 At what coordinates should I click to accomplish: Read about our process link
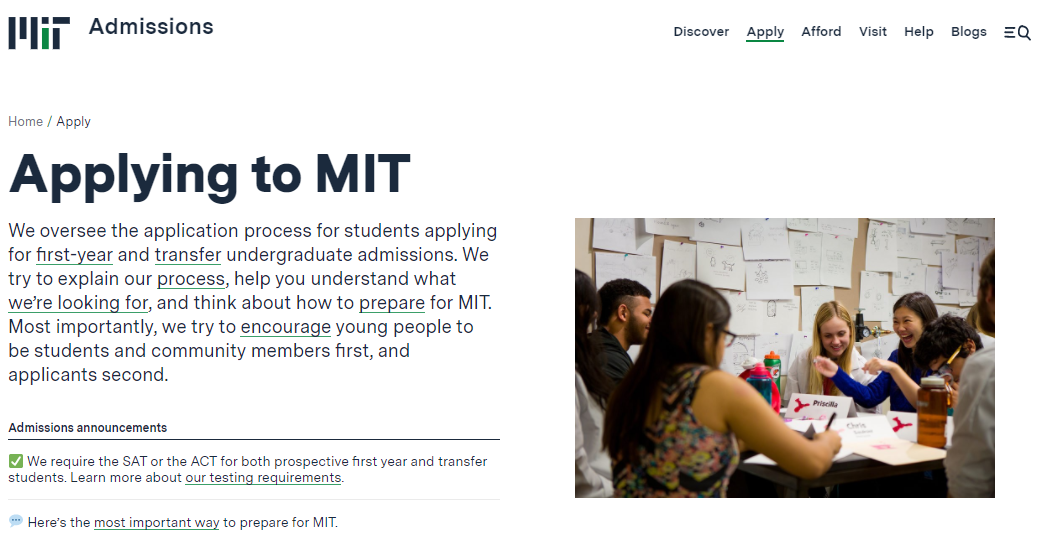coord(191,279)
